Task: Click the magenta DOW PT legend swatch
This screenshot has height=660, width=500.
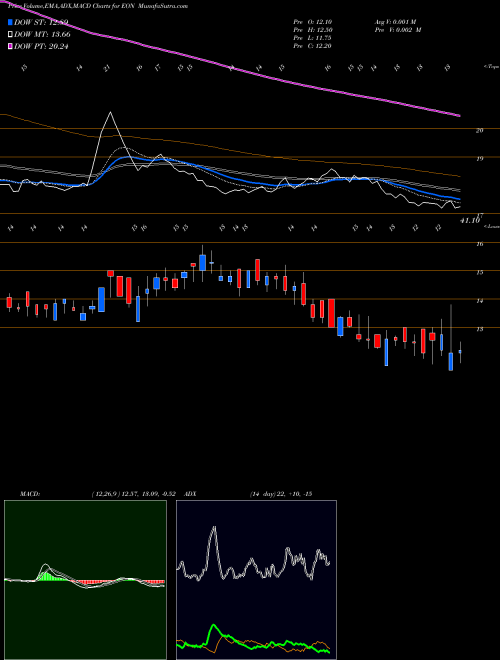Action: [10, 46]
